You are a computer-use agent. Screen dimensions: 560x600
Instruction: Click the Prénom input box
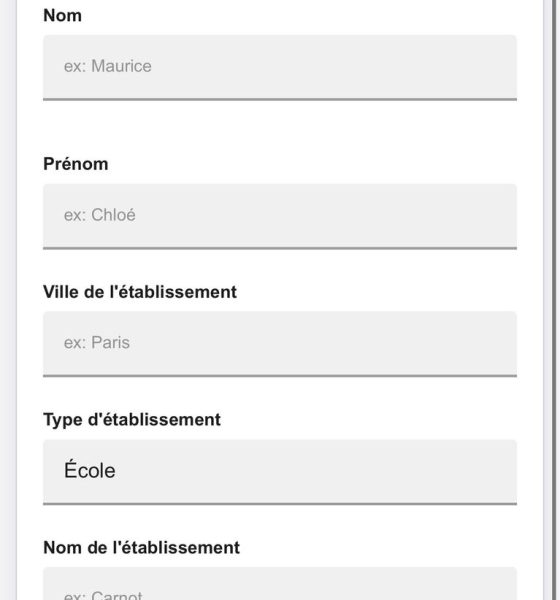(280, 216)
